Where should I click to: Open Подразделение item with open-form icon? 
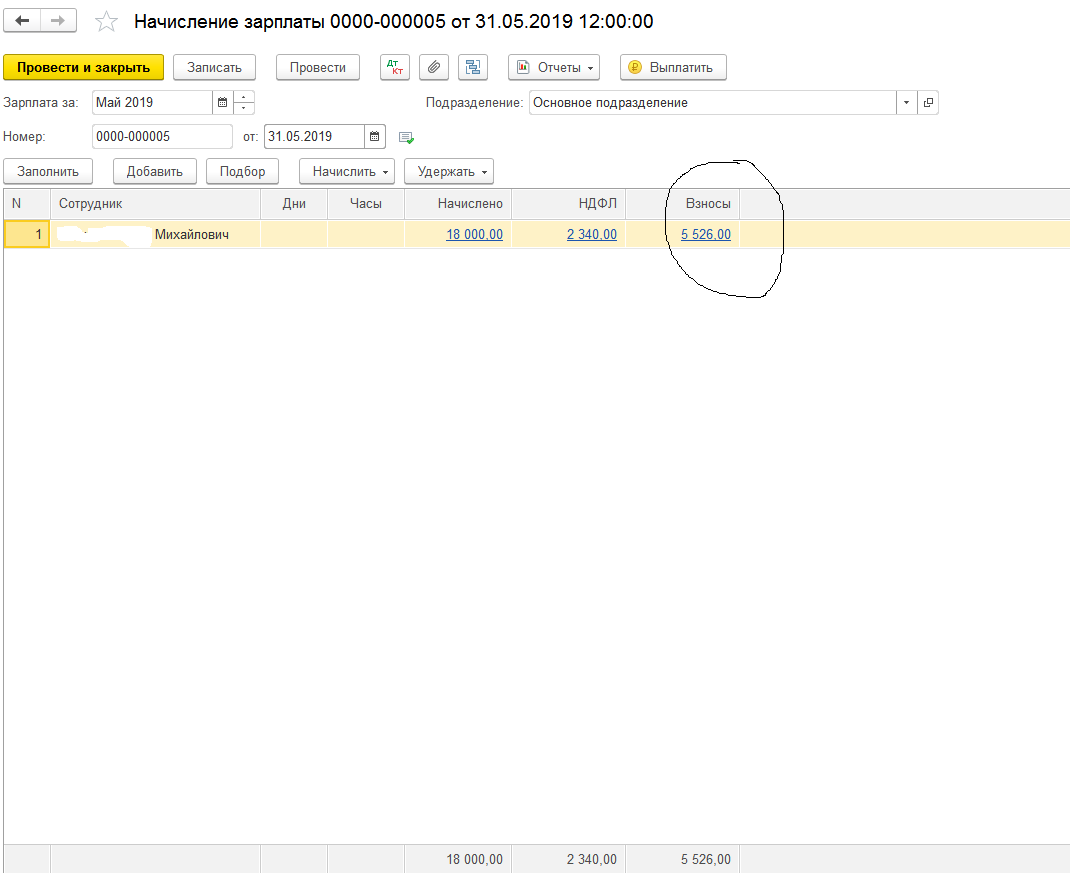(928, 102)
